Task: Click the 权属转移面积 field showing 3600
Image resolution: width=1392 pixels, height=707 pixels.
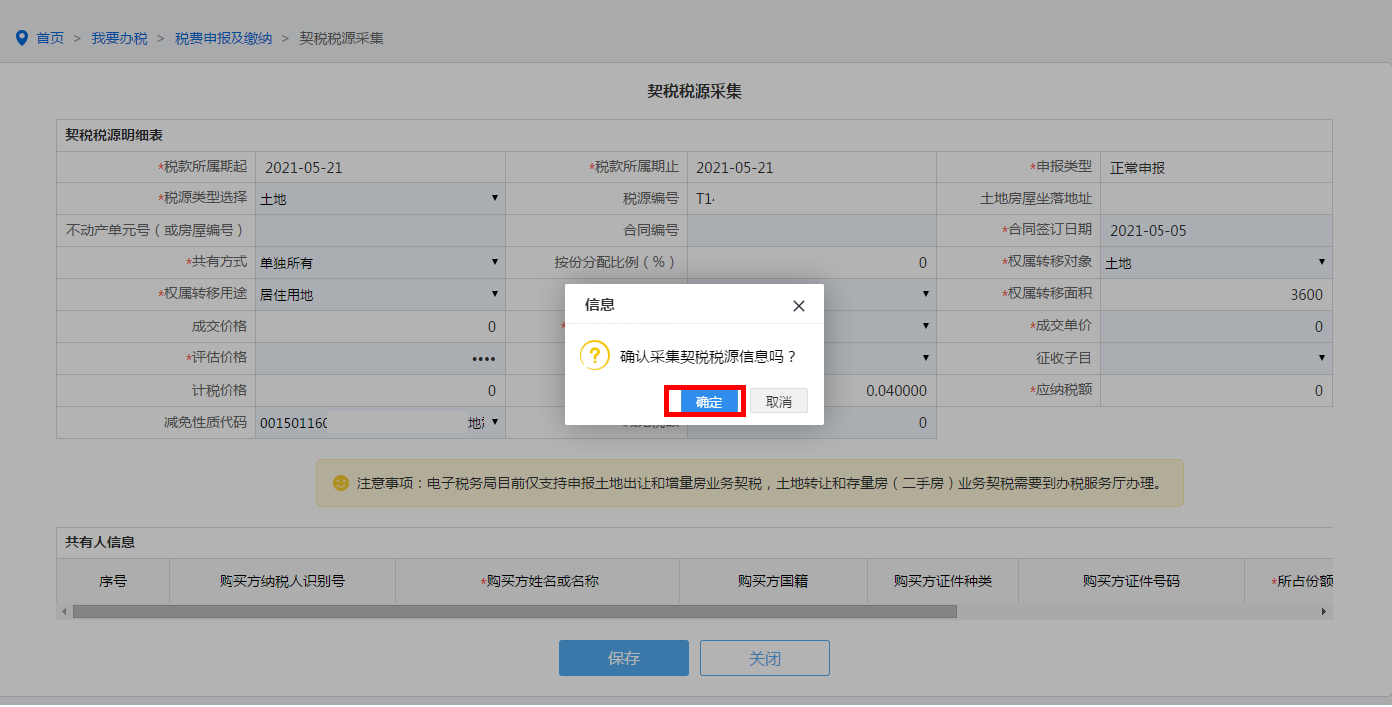Action: [1216, 295]
